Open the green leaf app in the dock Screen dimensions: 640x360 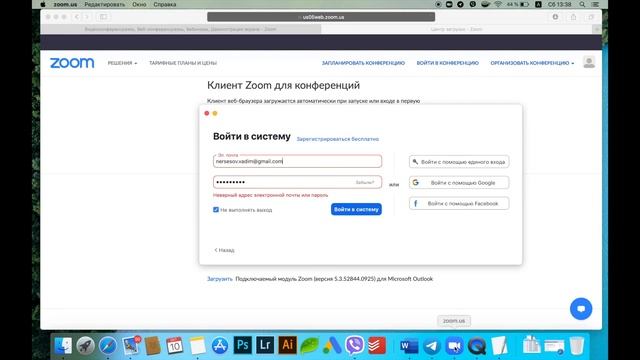tap(310, 346)
